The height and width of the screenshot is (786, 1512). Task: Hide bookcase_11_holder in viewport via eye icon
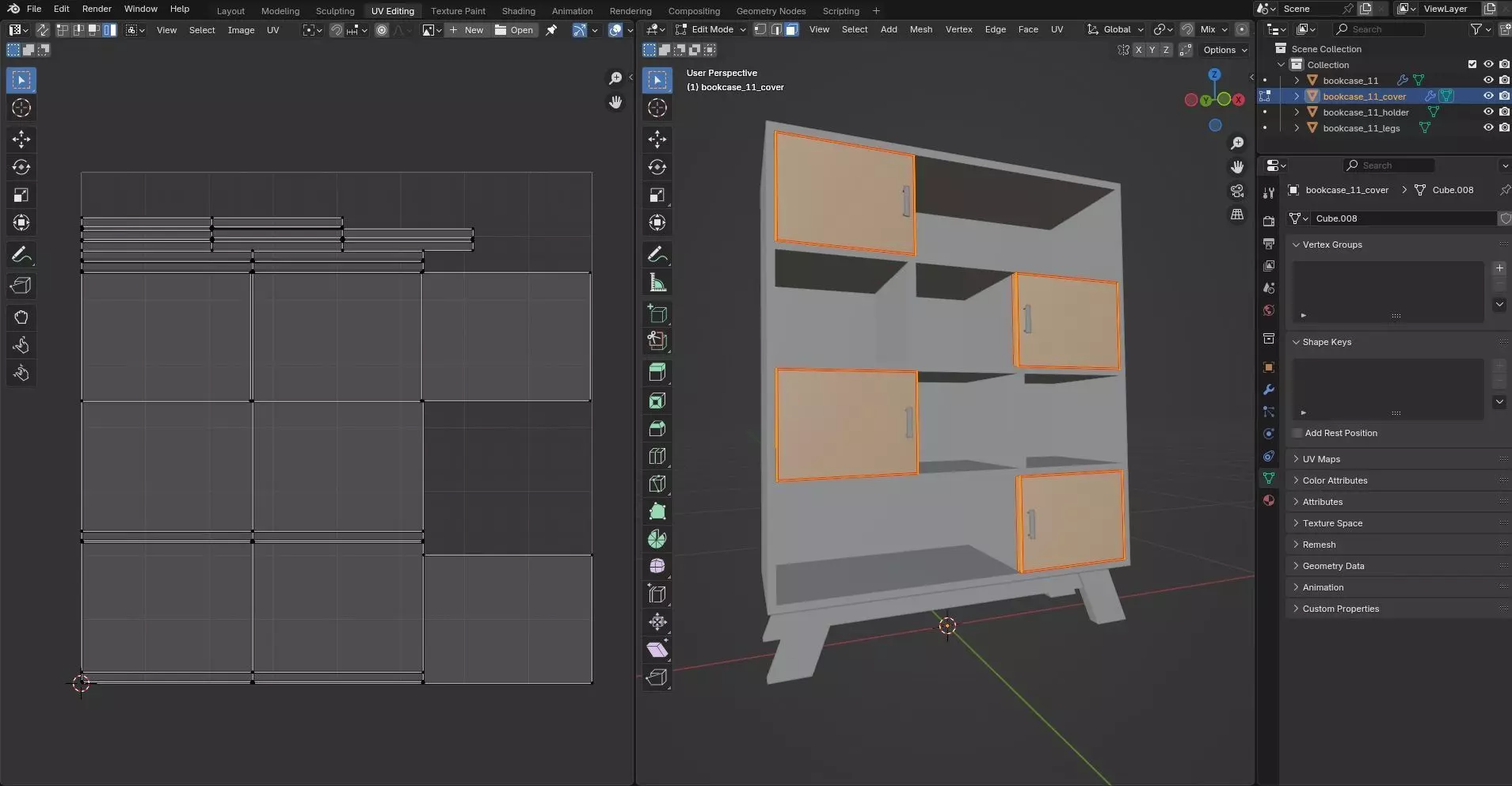click(x=1488, y=112)
